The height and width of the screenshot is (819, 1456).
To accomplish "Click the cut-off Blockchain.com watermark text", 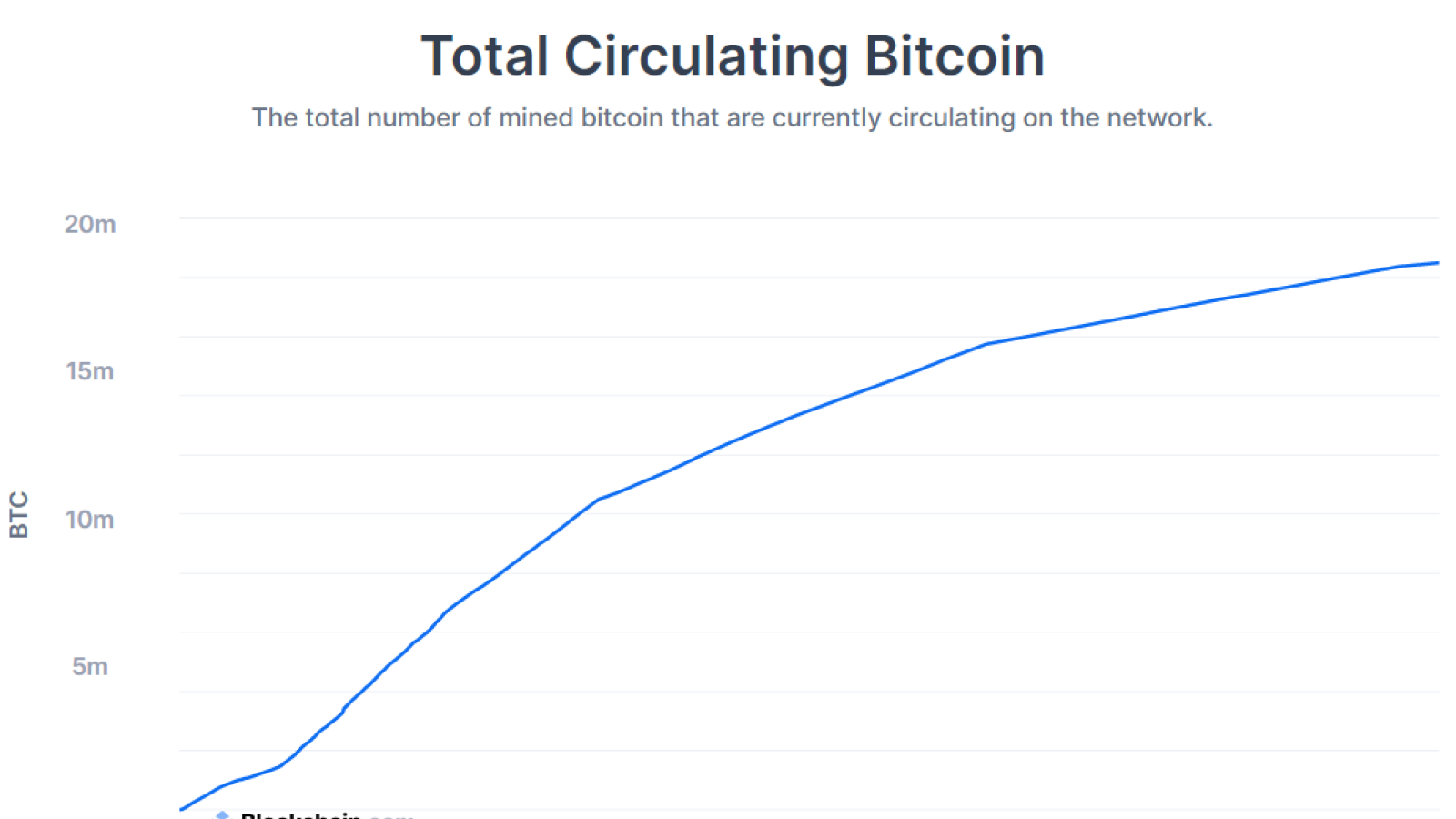I will pos(327,814).
